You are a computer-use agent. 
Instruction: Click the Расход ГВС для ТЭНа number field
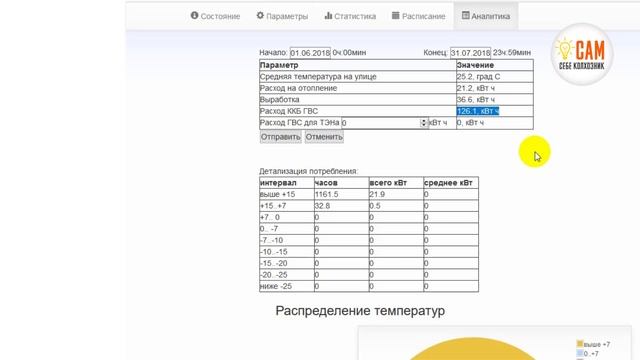pyautogui.click(x=384, y=123)
